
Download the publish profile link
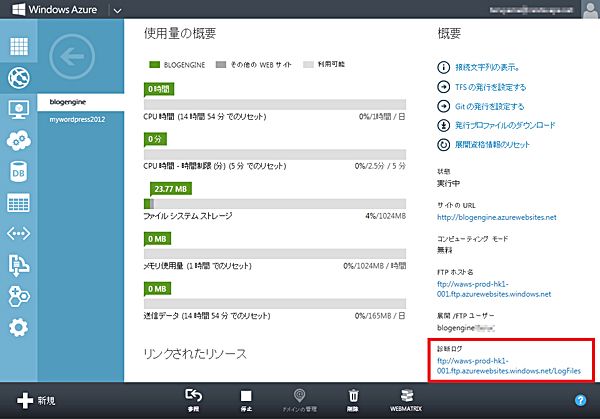click(505, 125)
